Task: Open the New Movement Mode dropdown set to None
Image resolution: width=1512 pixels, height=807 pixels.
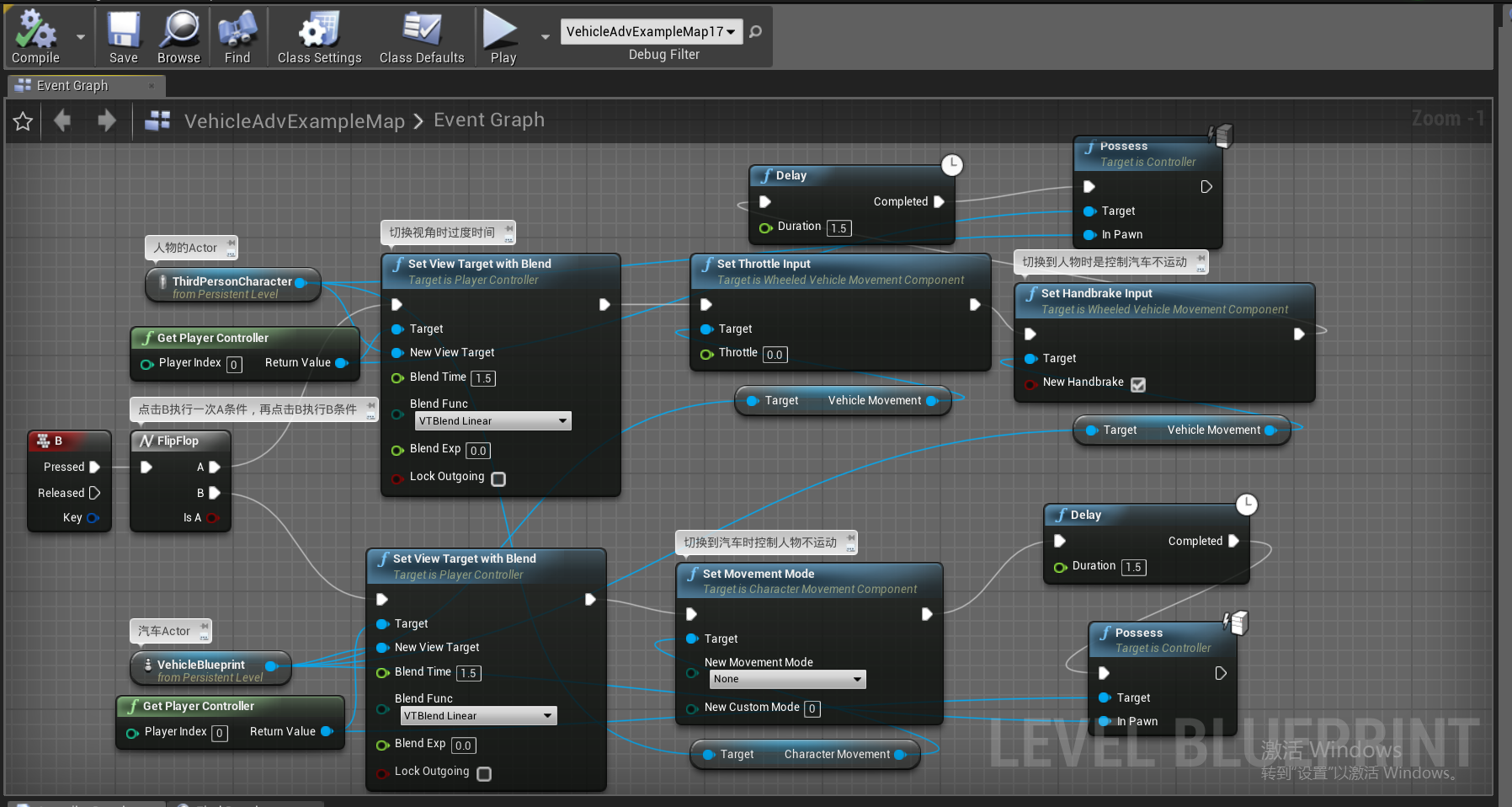Action: click(x=786, y=679)
